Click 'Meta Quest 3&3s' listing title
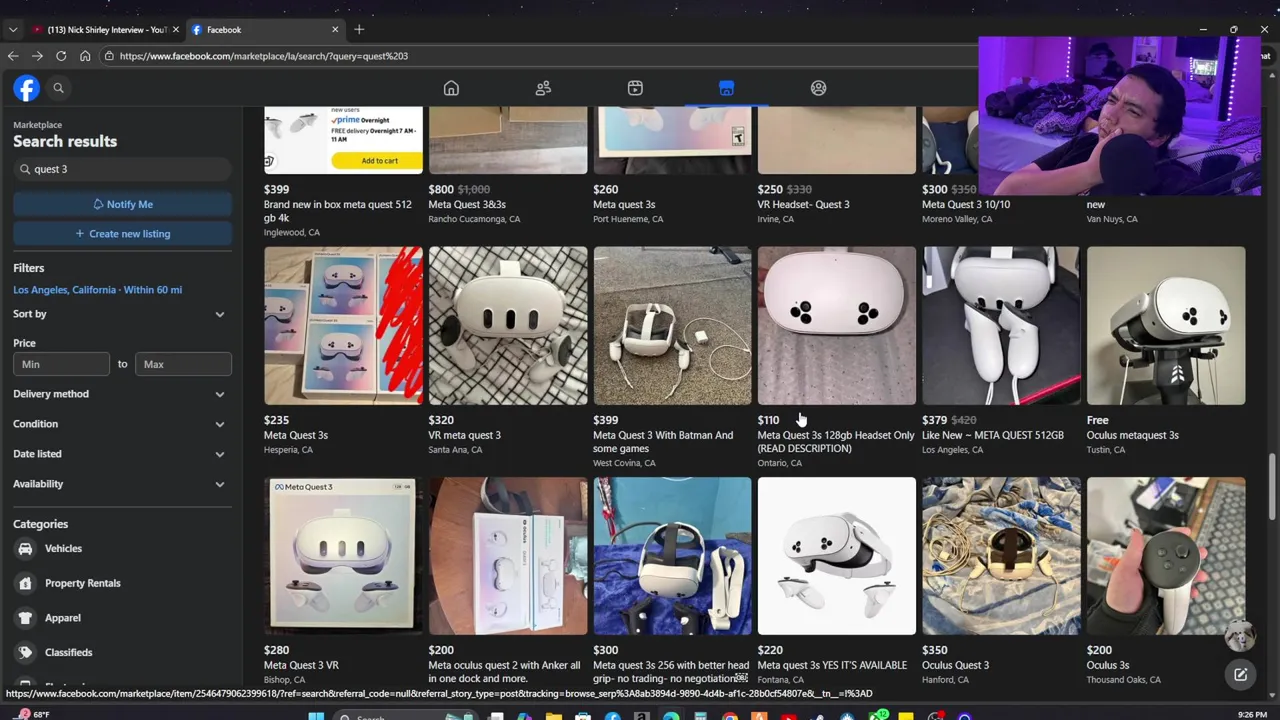Image resolution: width=1280 pixels, height=720 pixels. [466, 204]
